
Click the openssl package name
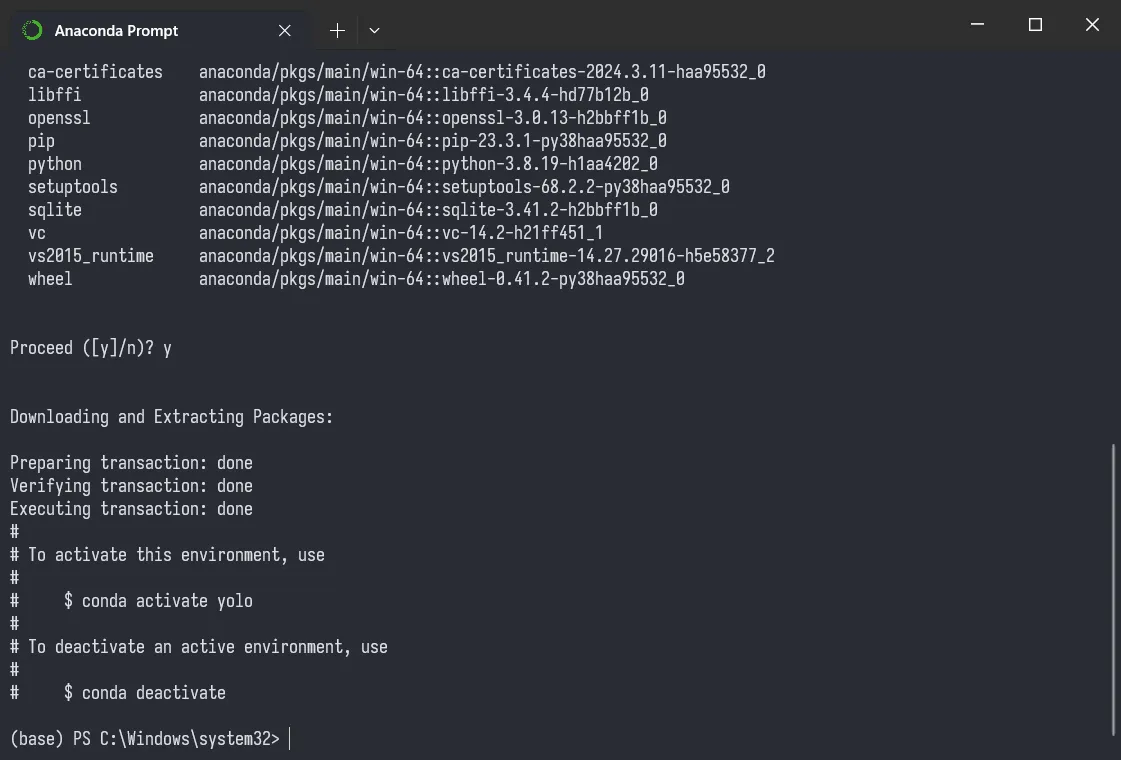pyautogui.click(x=59, y=118)
